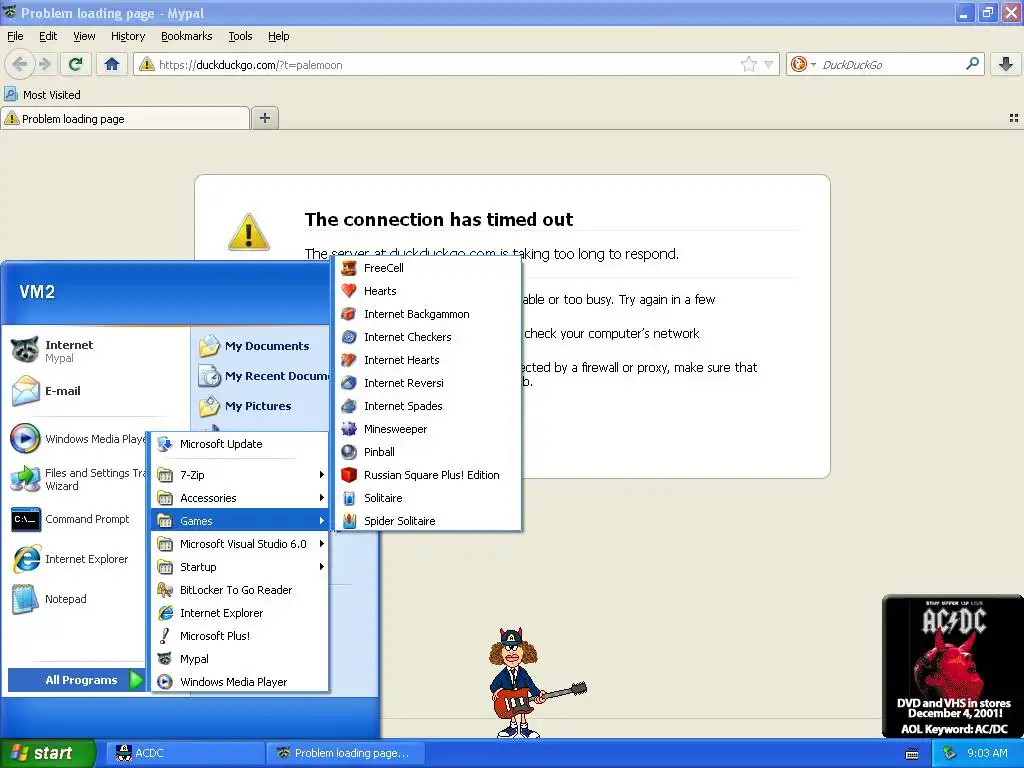Expand the Accessories submenu
Viewport: 1024px width, 768px height.
(240, 498)
